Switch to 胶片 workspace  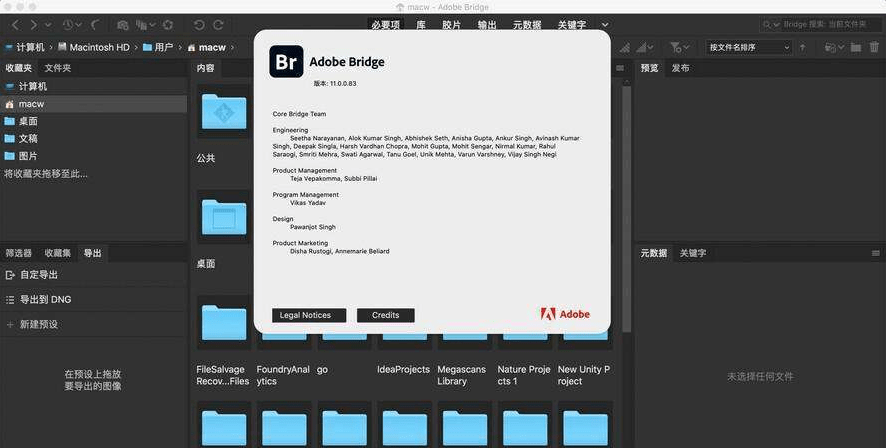pyautogui.click(x=451, y=25)
